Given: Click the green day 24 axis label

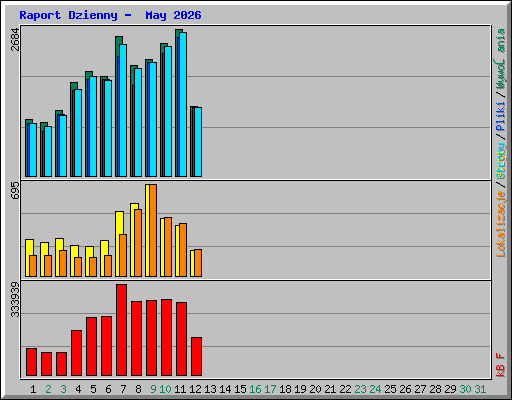Looking at the screenshot, I should [x=375, y=389].
